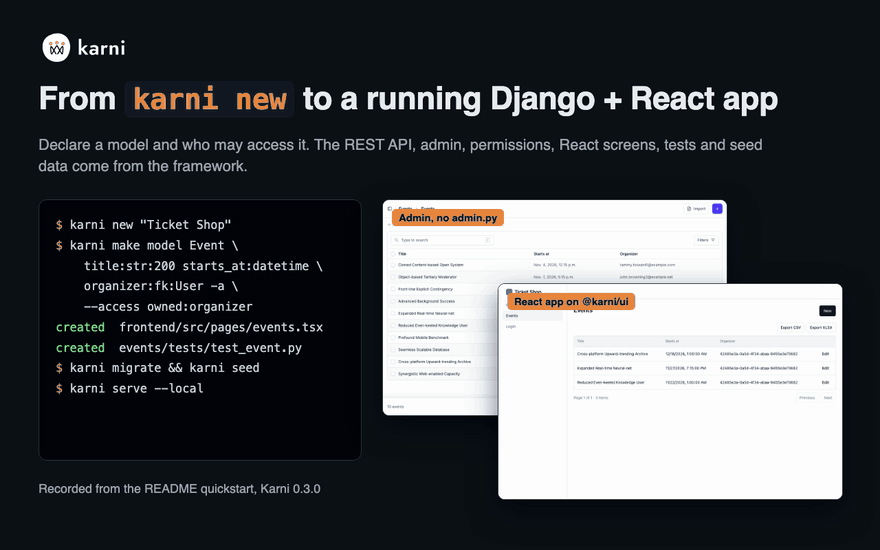This screenshot has height=550, width=880.
Task: Check the Advanced Background Success row checkbox
Action: 393,301
